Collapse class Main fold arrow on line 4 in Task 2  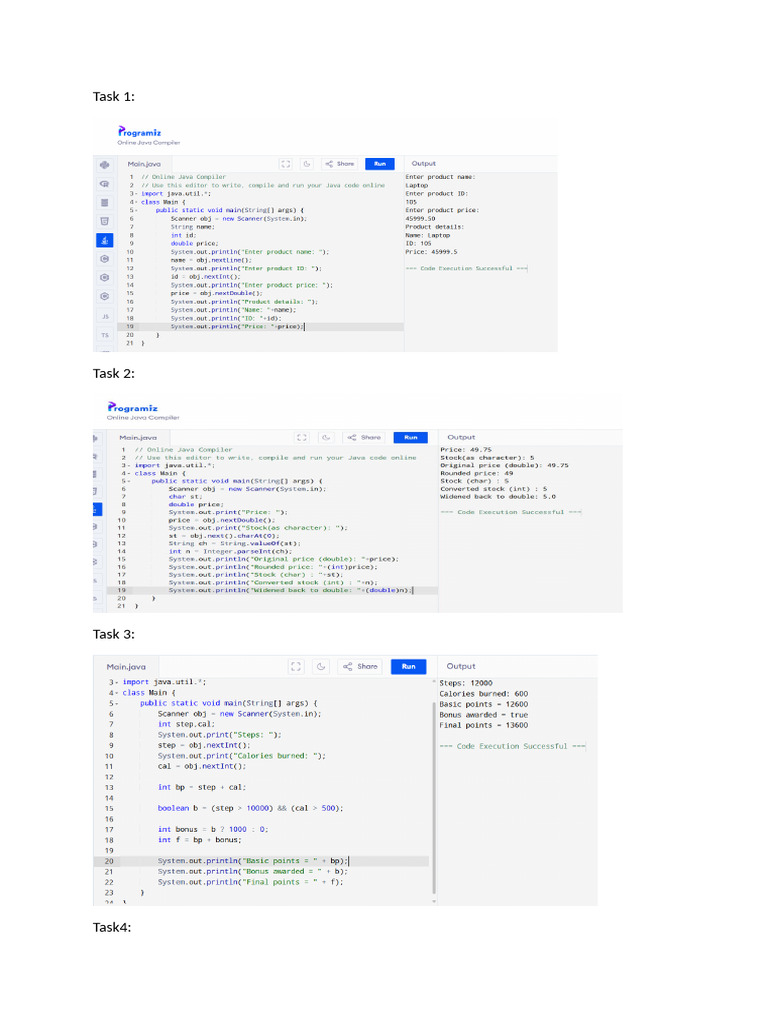pos(129,473)
